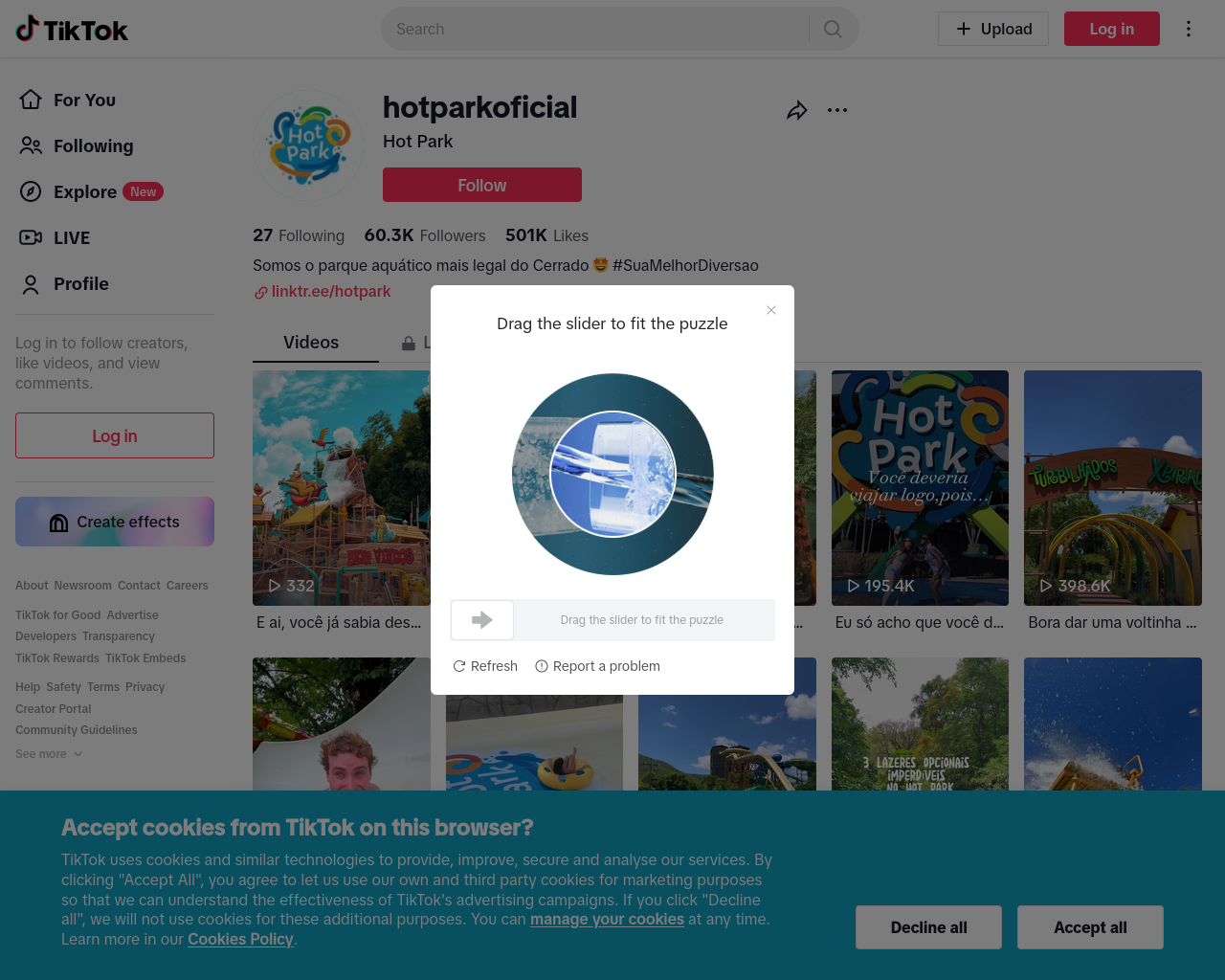This screenshot has height=980, width=1225.
Task: Open the Contact footer link
Action: pyautogui.click(x=139, y=586)
